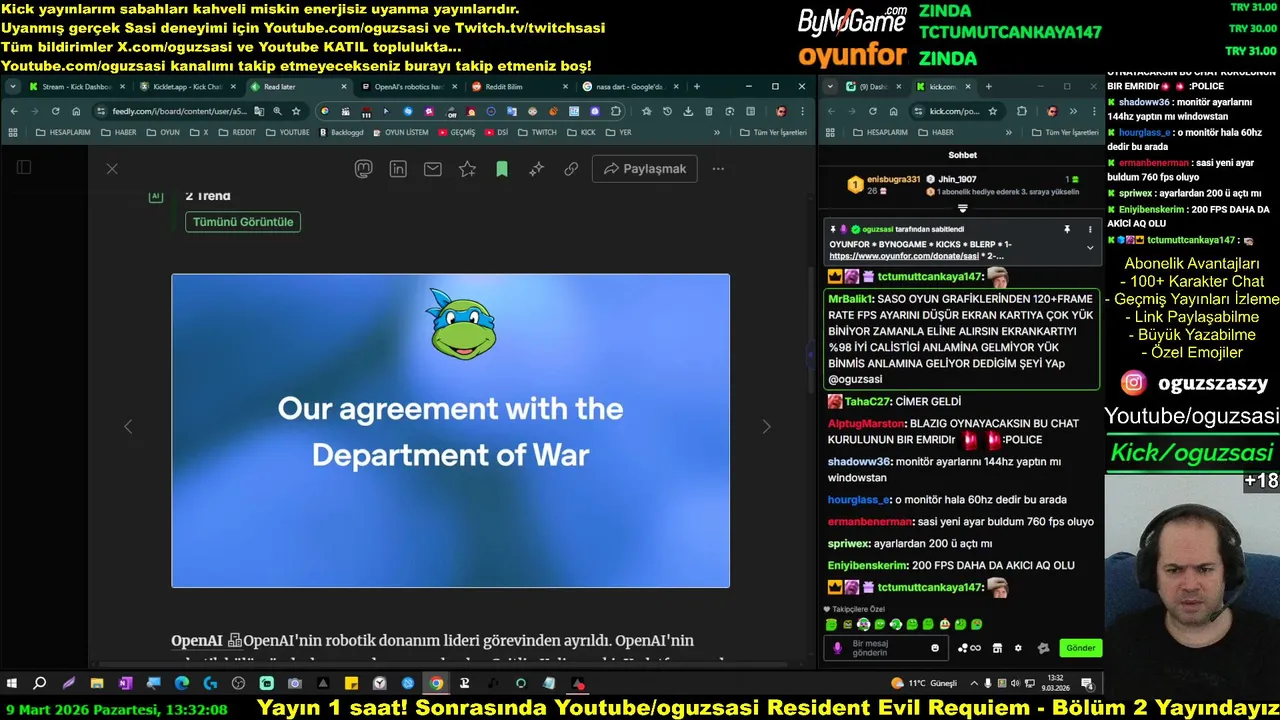
Task: Click Tümünü Görüntüle button
Action: [x=243, y=222]
